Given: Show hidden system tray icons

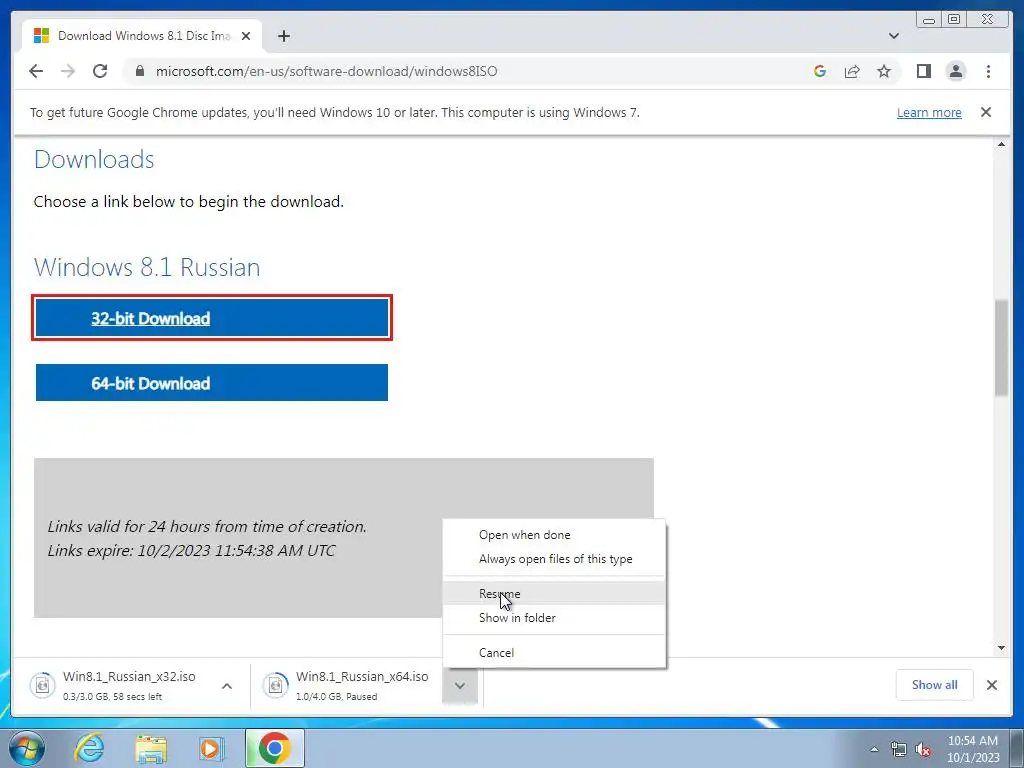Looking at the screenshot, I should [874, 749].
